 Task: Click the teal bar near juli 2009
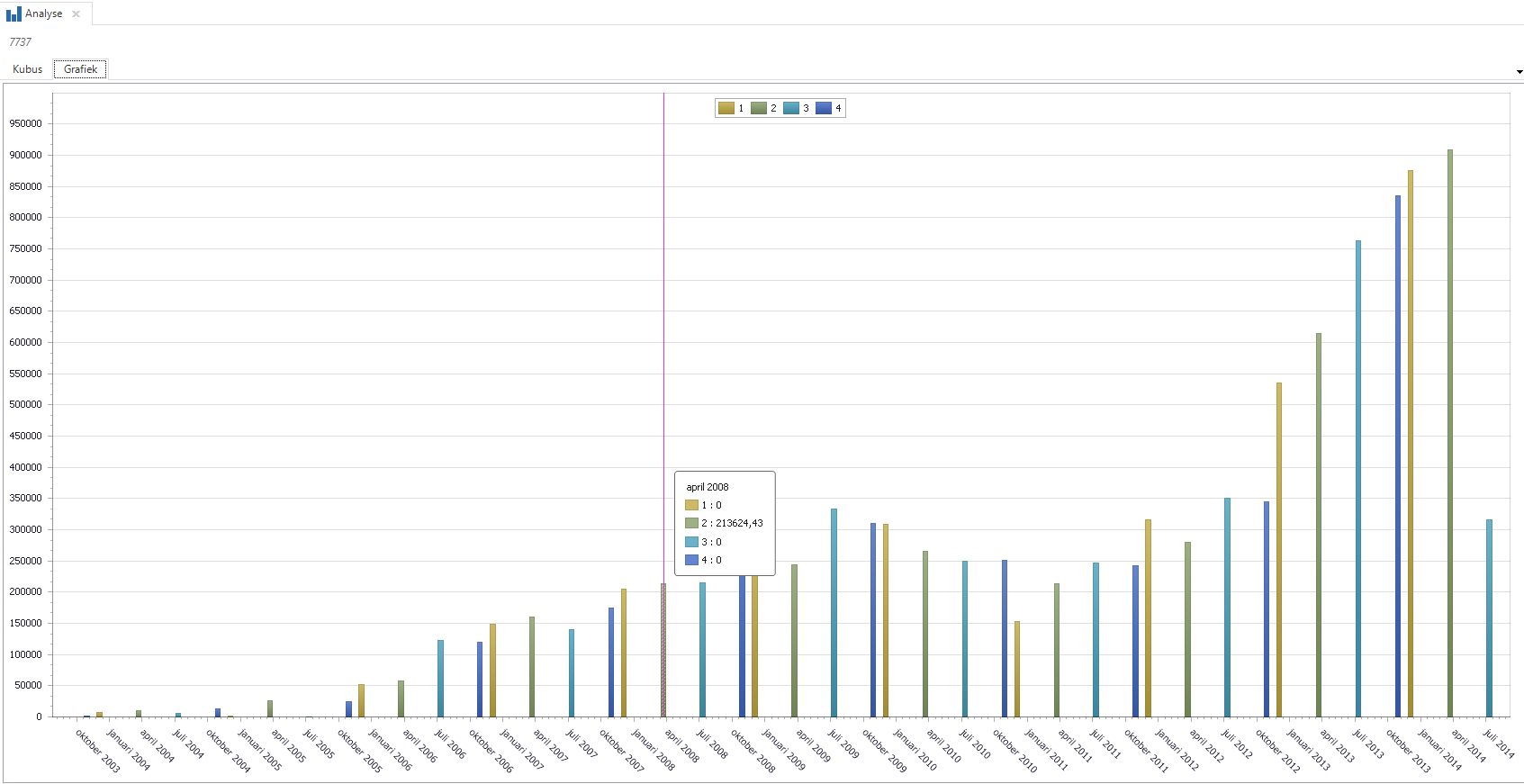click(x=834, y=612)
